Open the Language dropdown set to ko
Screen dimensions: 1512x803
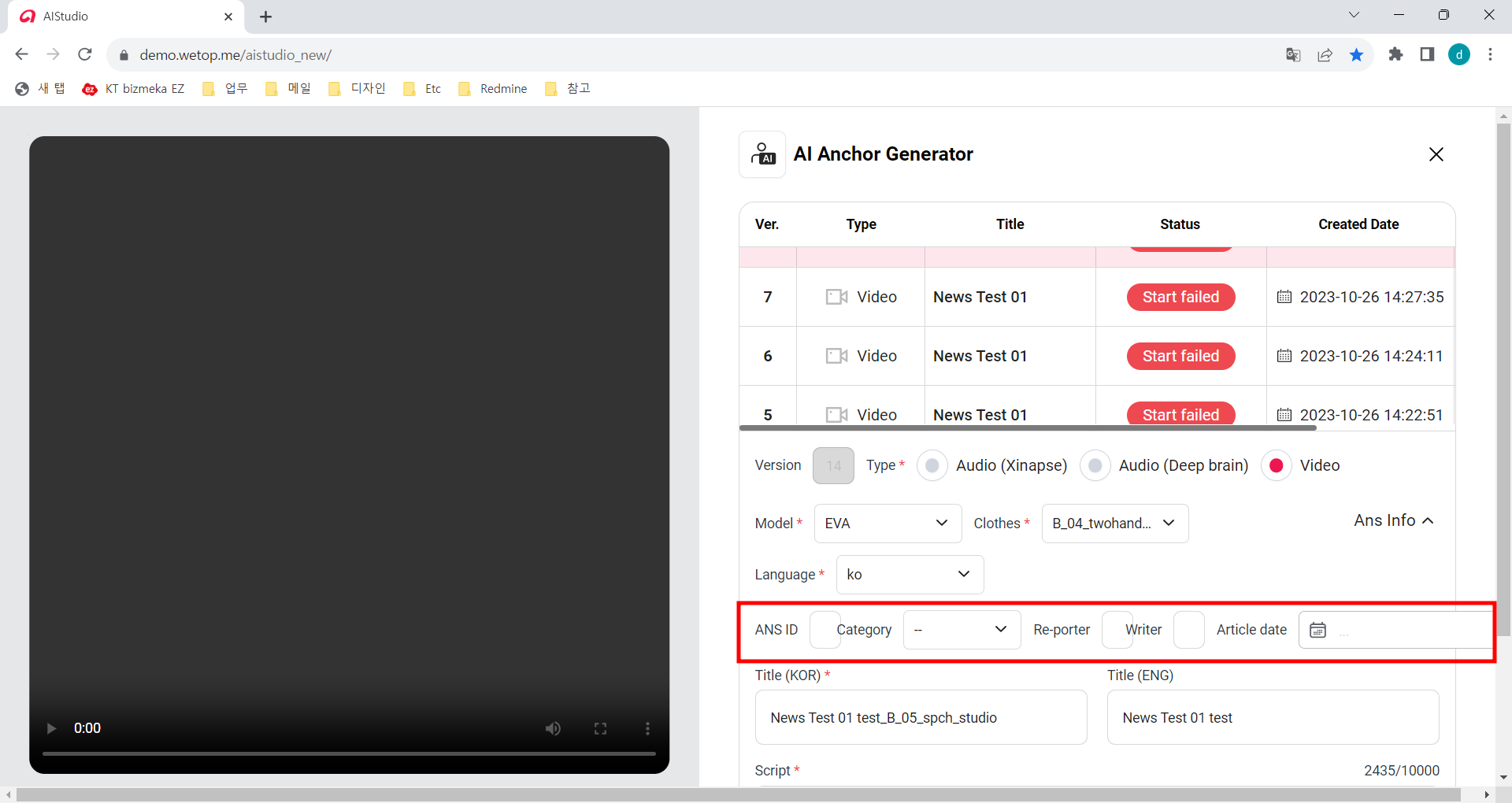(x=910, y=575)
